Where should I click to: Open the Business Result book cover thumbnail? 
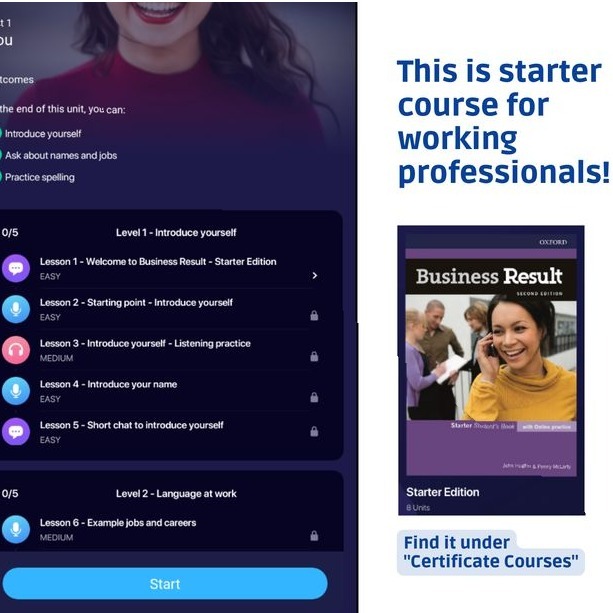pos(491,356)
